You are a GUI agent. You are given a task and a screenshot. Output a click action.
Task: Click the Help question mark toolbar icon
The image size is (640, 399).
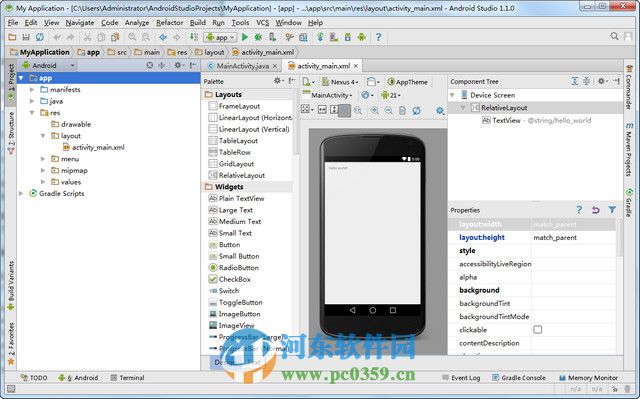pyautogui.click(x=378, y=38)
